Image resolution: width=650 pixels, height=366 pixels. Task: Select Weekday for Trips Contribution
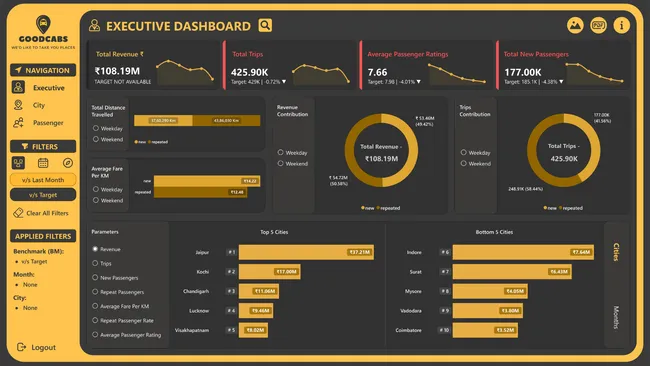point(463,153)
